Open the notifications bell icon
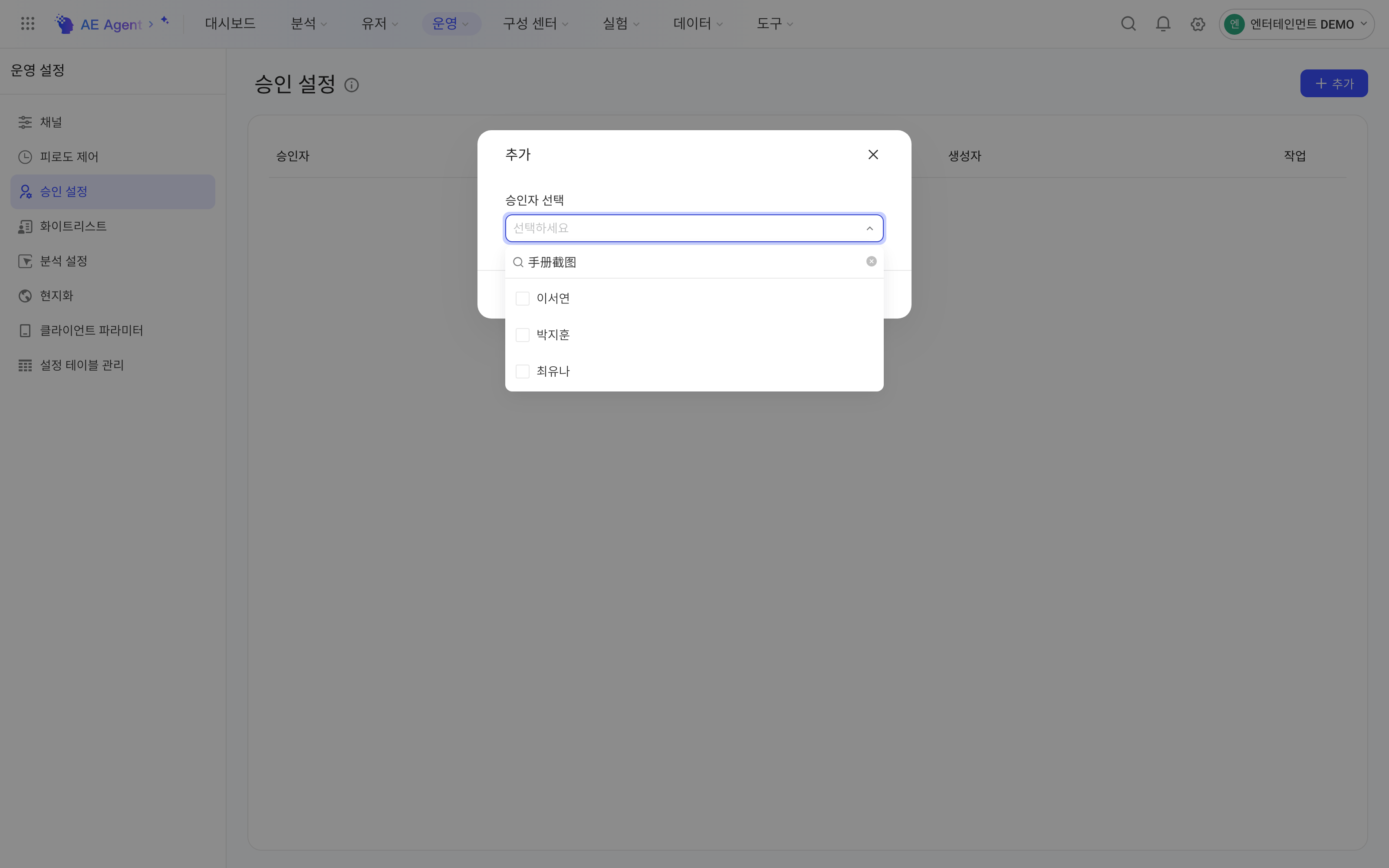This screenshot has height=868, width=1389. pyautogui.click(x=1163, y=23)
